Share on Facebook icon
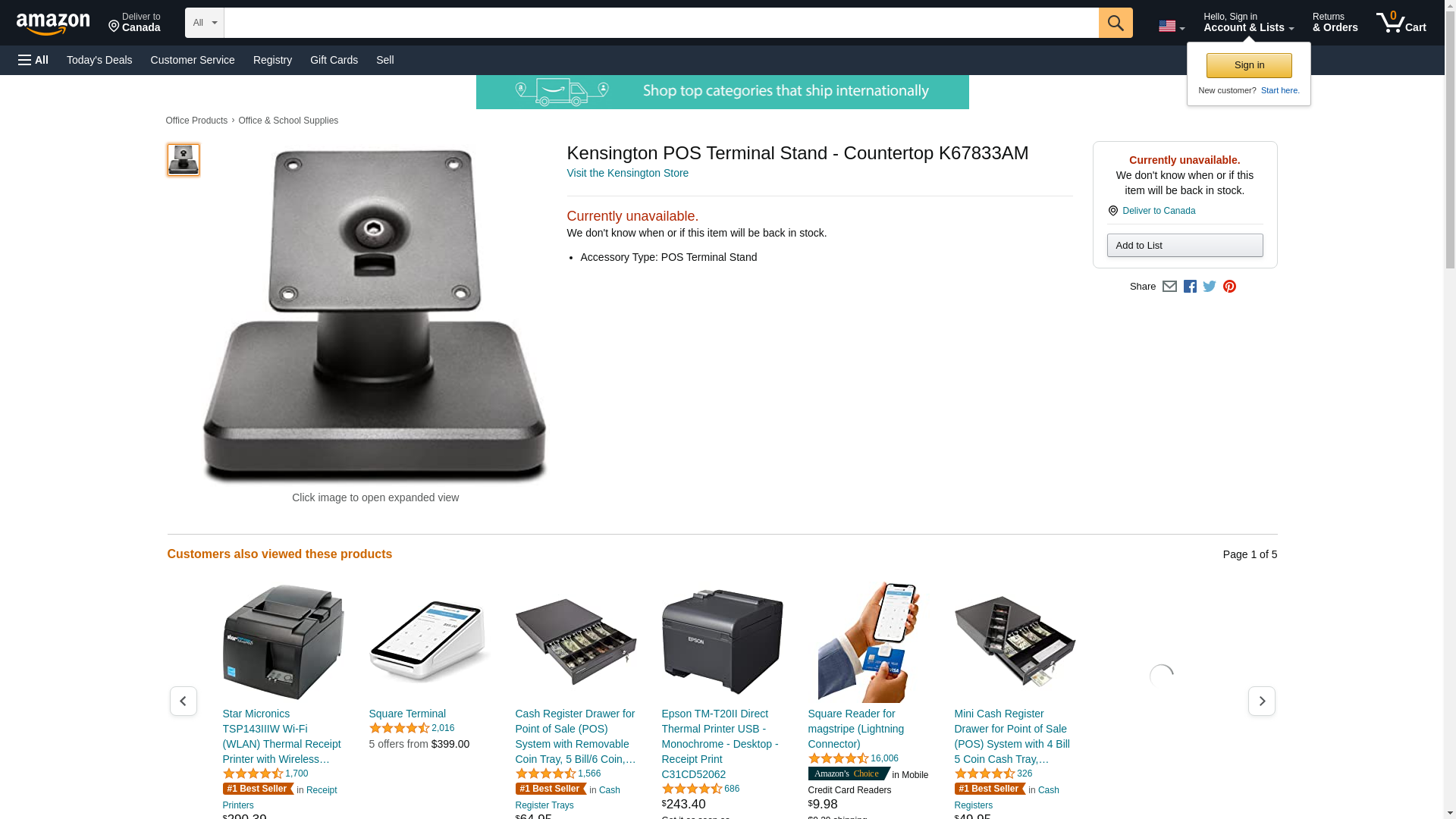Viewport: 1456px width, 819px height. pos(1190,287)
